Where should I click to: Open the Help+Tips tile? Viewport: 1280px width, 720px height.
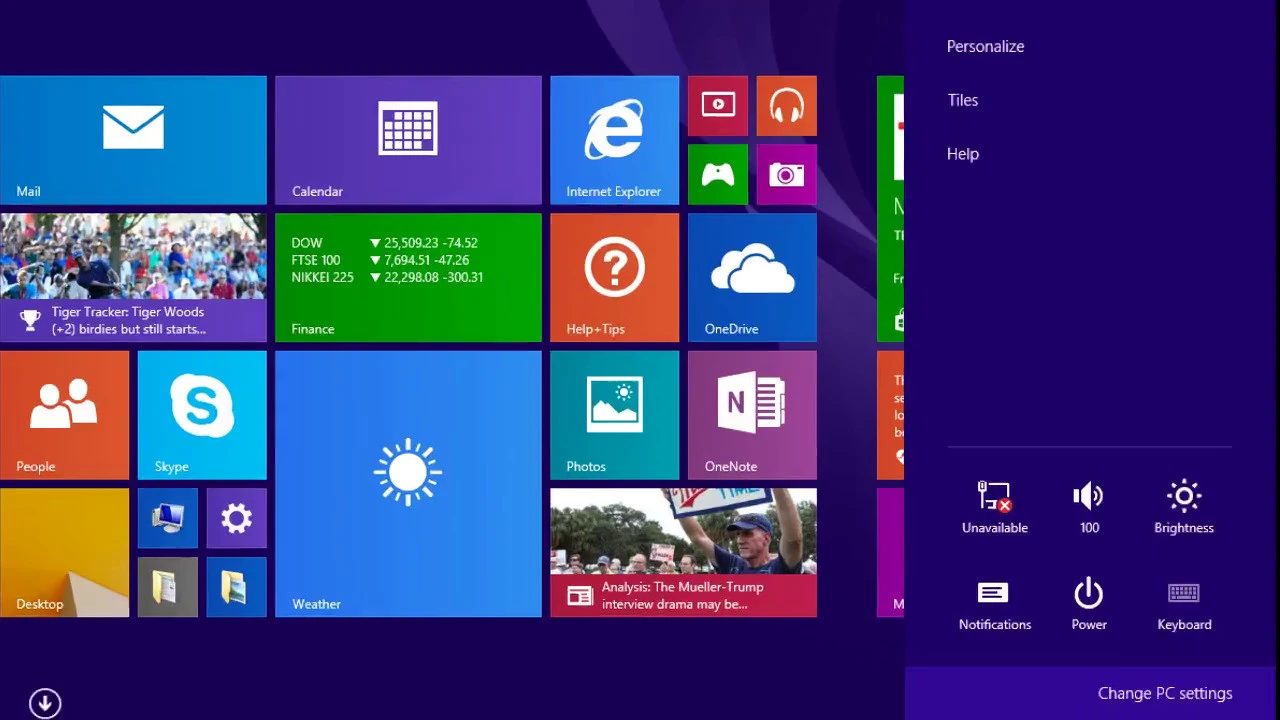coord(614,277)
